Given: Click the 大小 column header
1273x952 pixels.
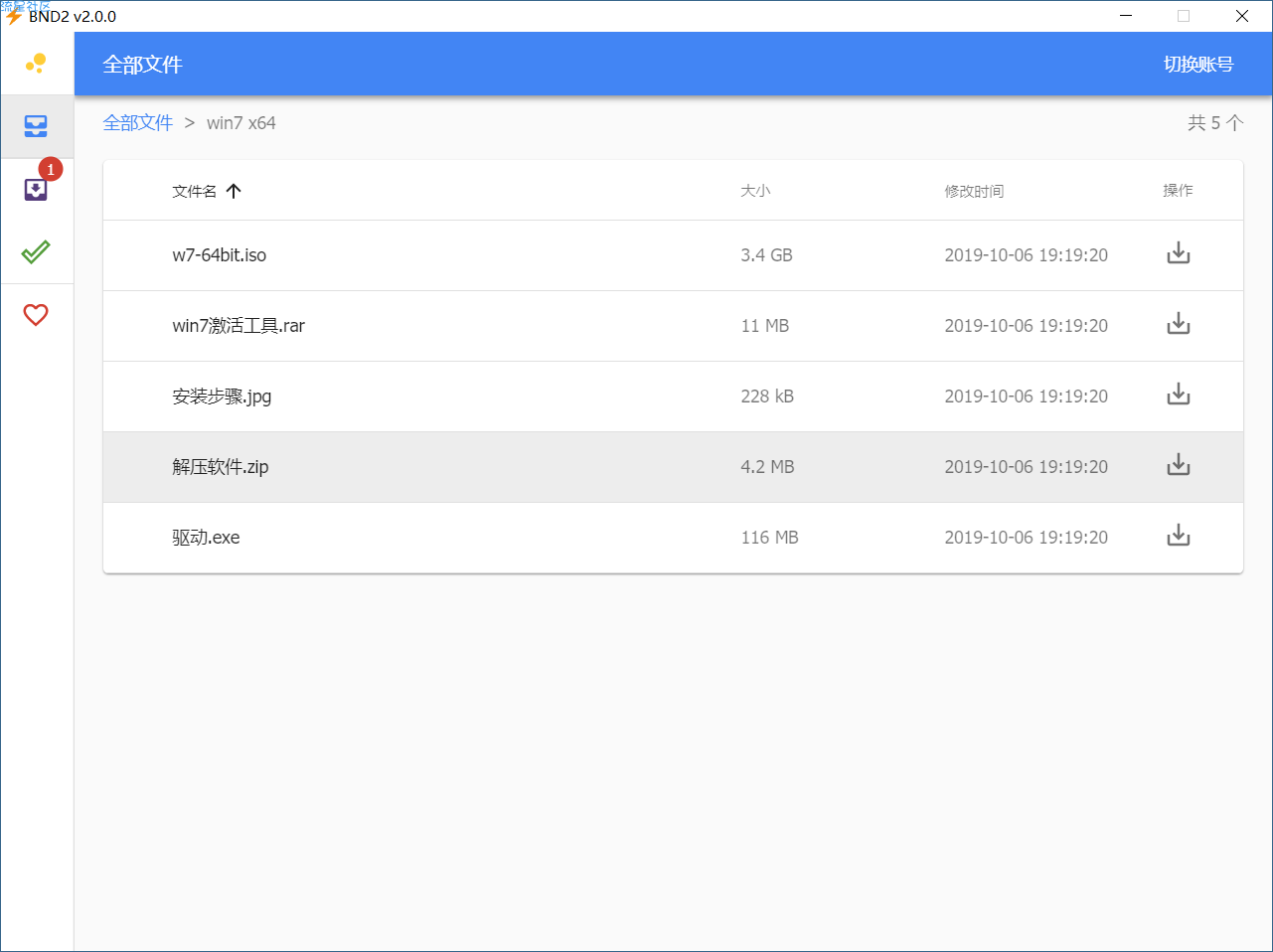Looking at the screenshot, I should pos(755,191).
